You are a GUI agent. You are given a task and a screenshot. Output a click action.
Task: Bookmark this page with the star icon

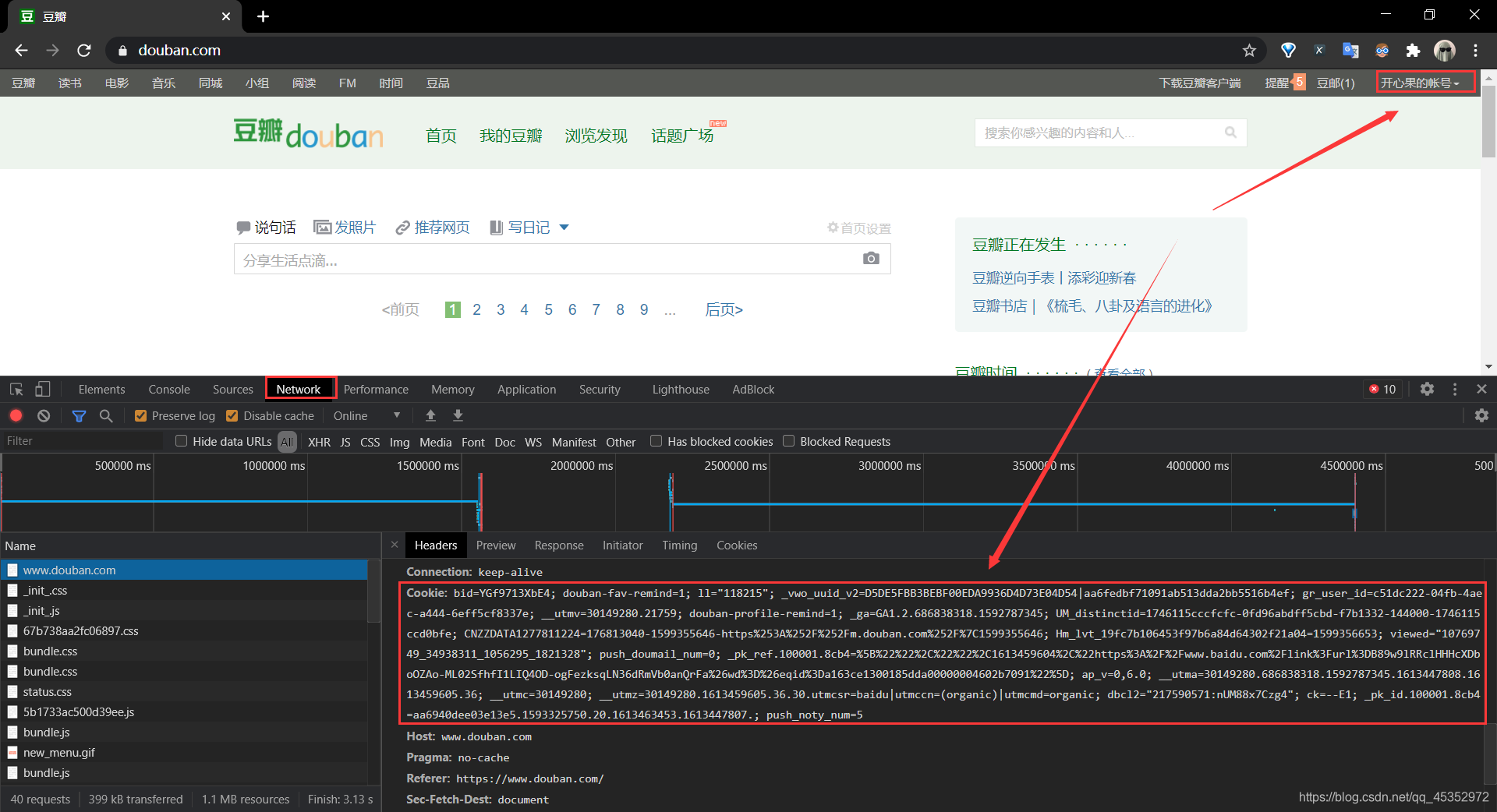(x=1249, y=51)
